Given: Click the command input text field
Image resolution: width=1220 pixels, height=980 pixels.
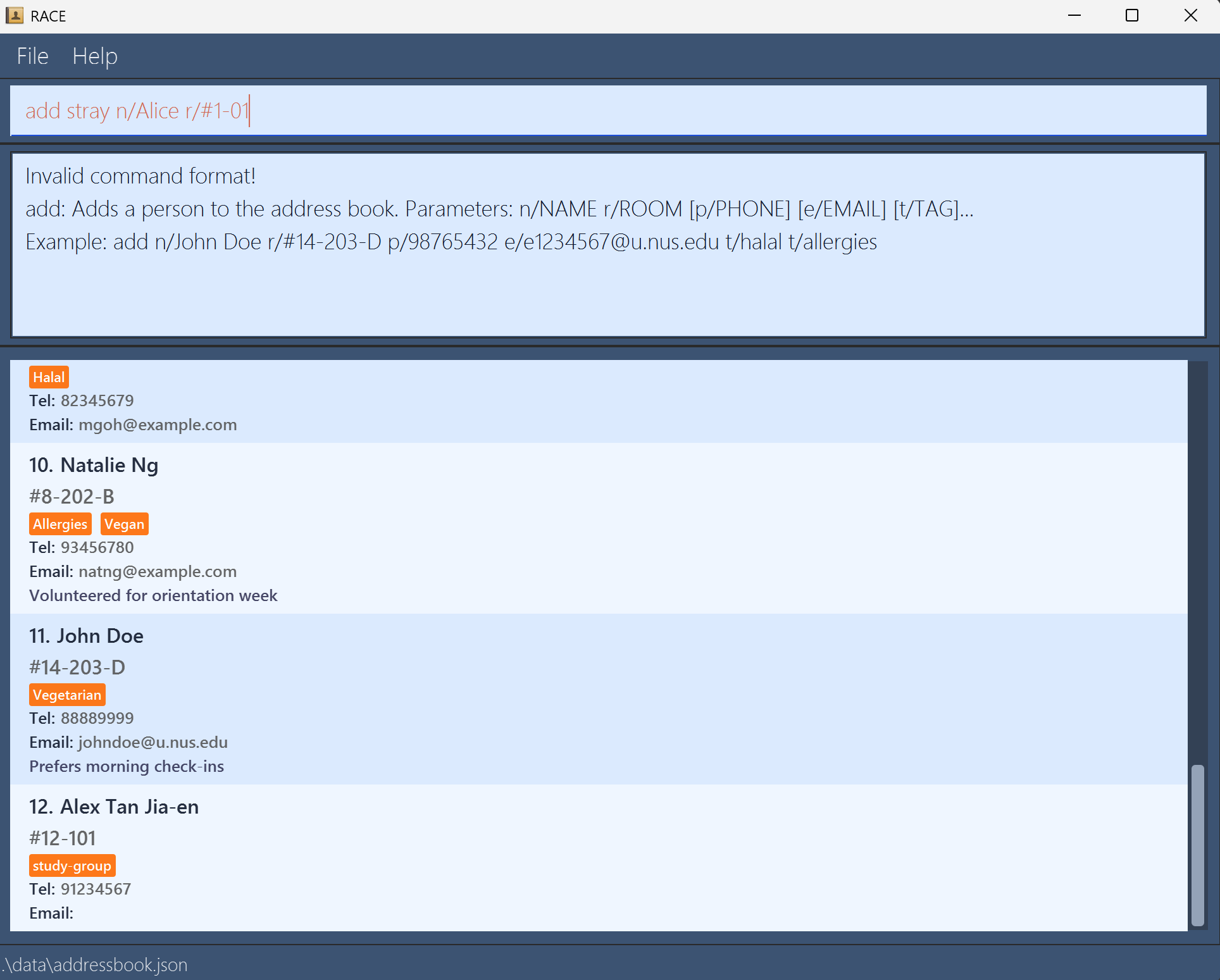Looking at the screenshot, I should 607,111.
